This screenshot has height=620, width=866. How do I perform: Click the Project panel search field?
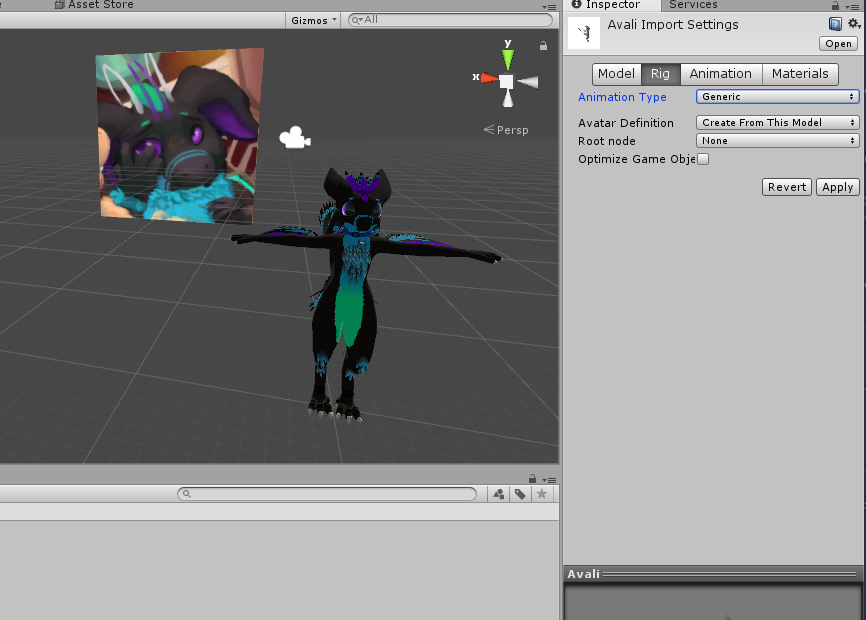pos(327,494)
